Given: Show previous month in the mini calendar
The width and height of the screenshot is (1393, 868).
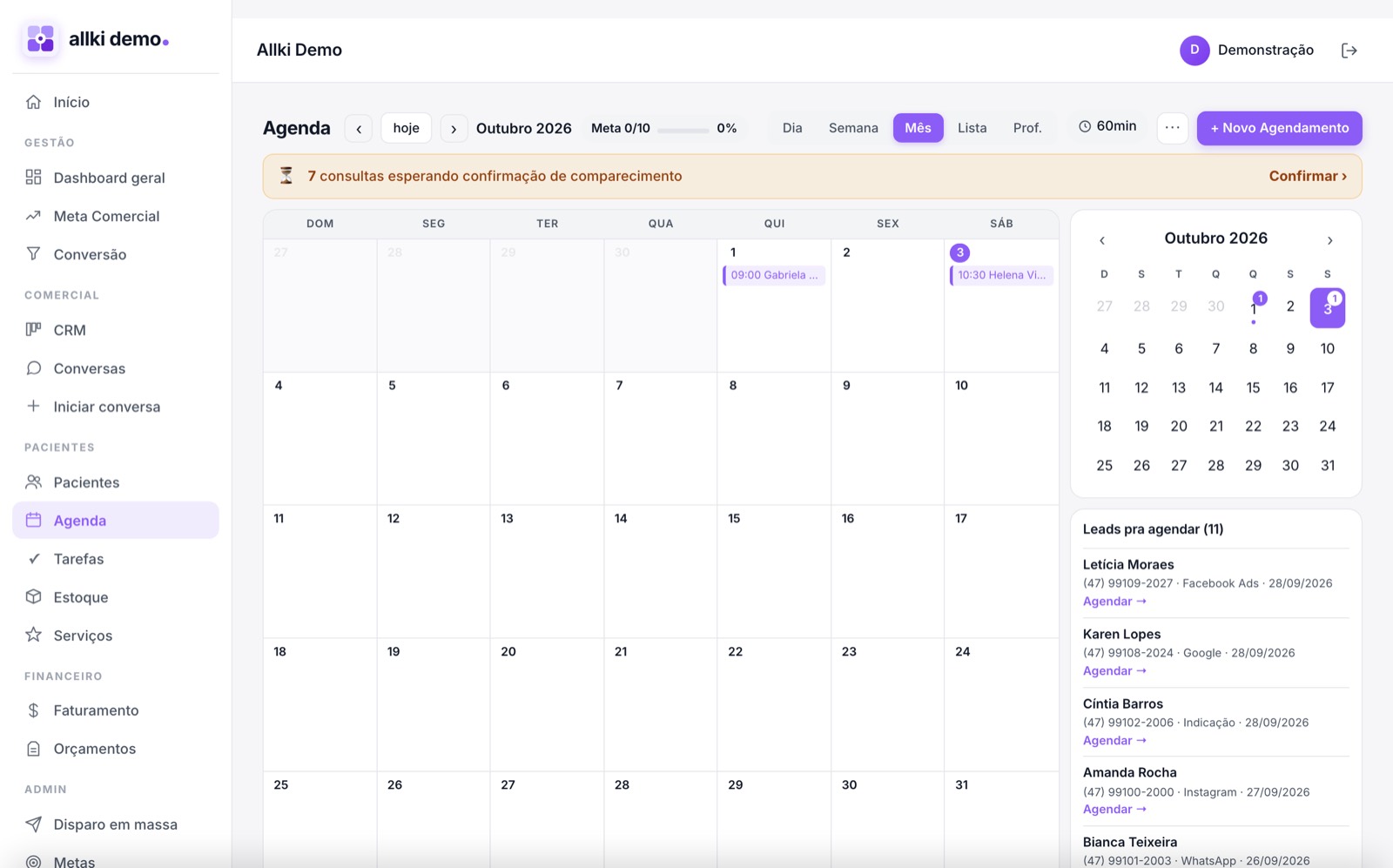Looking at the screenshot, I should (1102, 240).
